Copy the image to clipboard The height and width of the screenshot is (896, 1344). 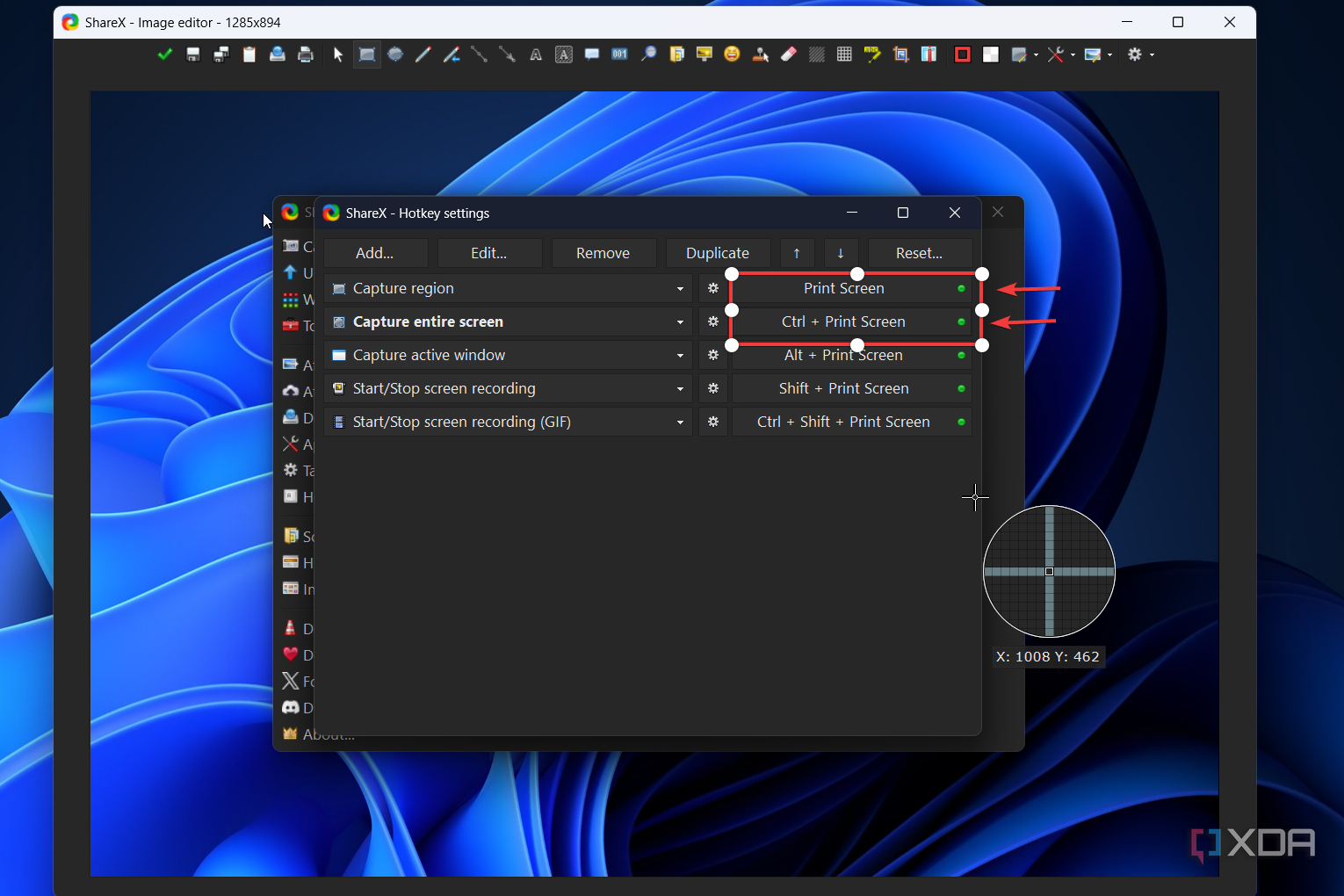(x=249, y=54)
